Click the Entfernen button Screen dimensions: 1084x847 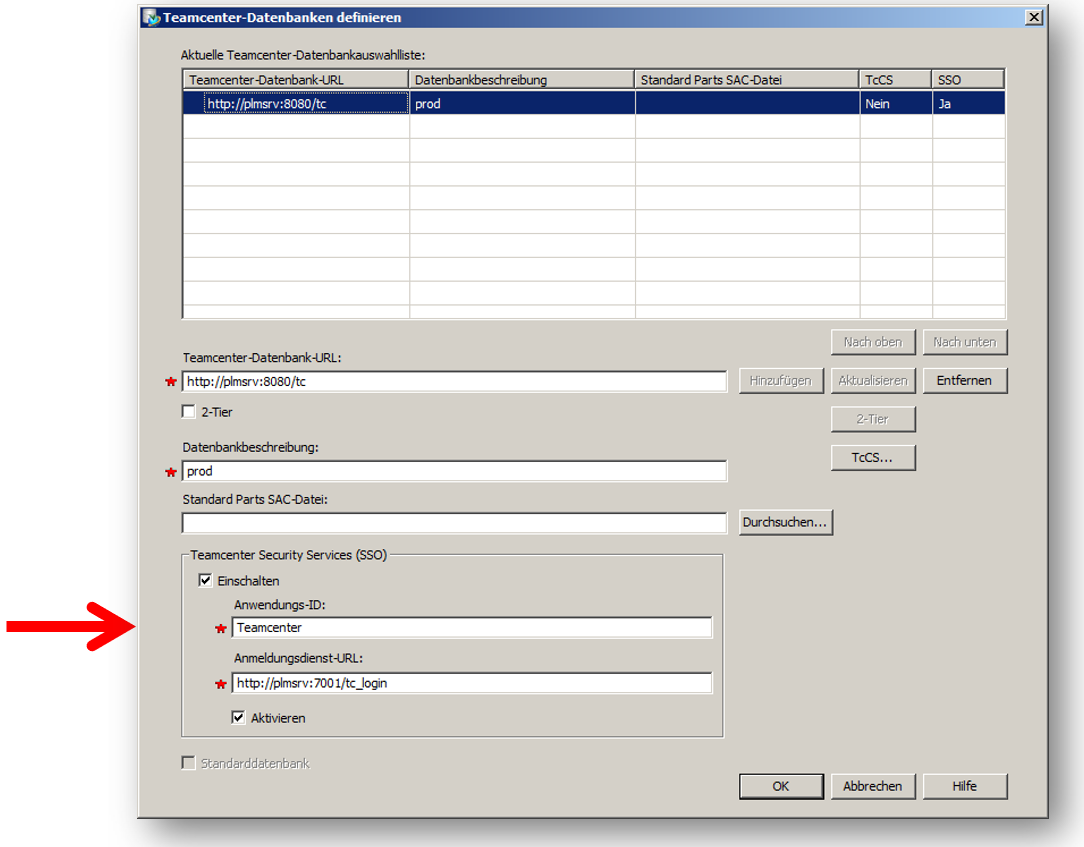coord(964,380)
